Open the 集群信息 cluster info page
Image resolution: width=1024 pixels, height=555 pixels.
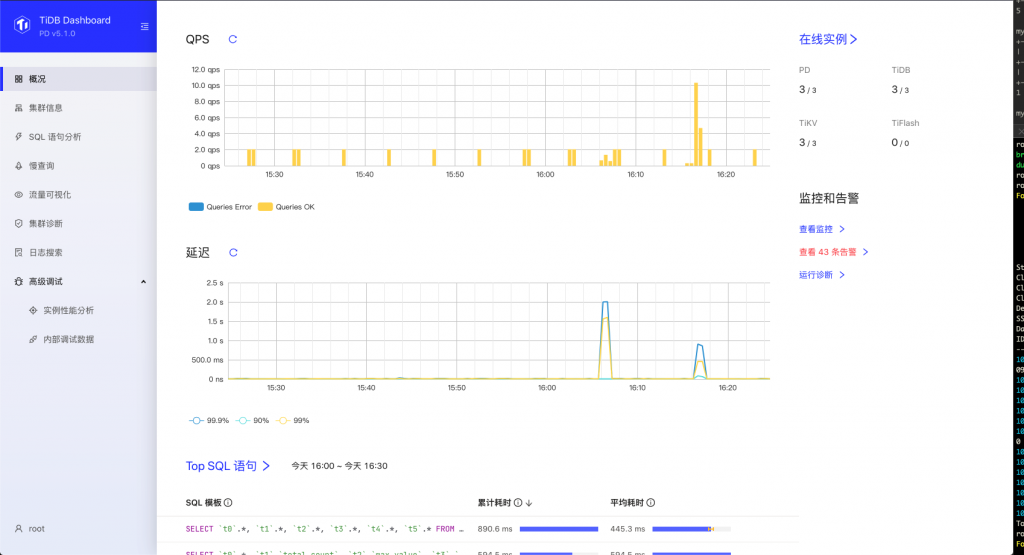[78, 108]
